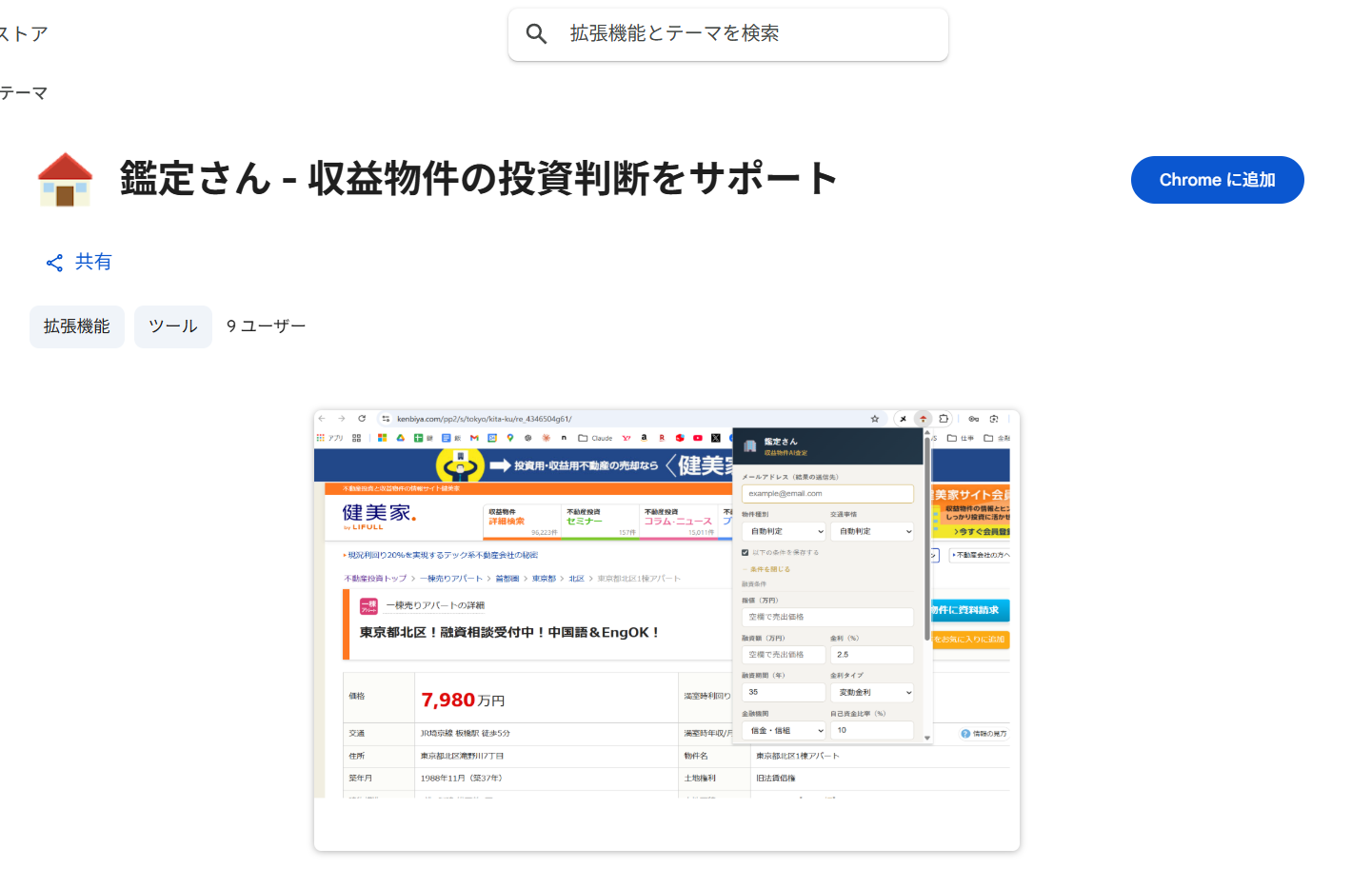Open the 物件種別 自動判定 dropdown
Screen dimensions: 1372x888
pos(784,531)
